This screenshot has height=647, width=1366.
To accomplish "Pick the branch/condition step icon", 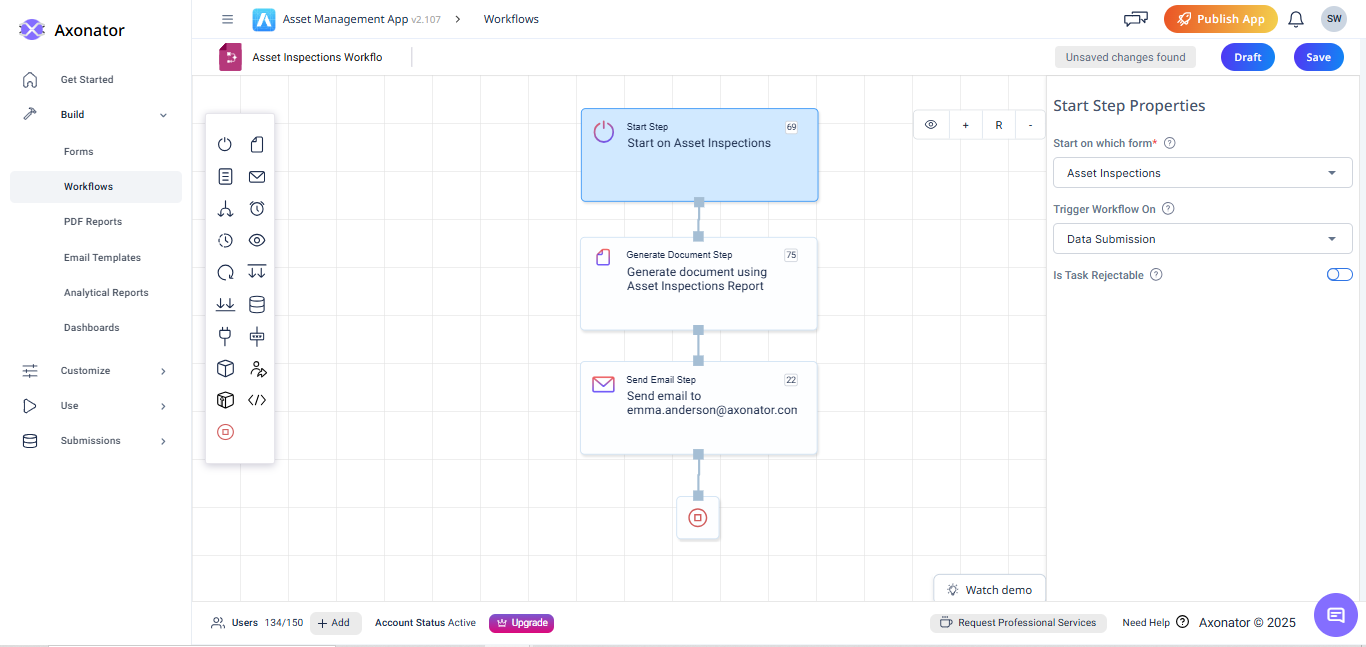I will (225, 208).
